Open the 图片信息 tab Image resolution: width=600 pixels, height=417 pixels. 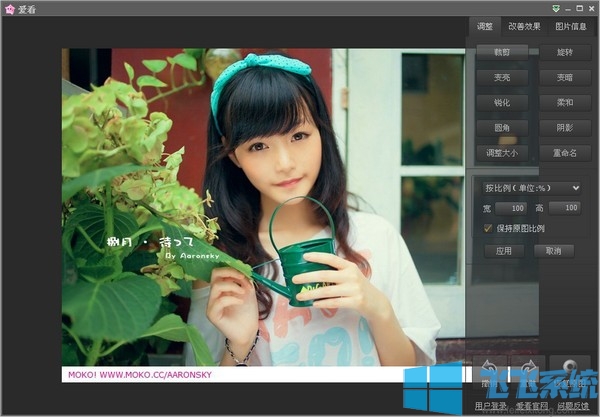tap(571, 27)
